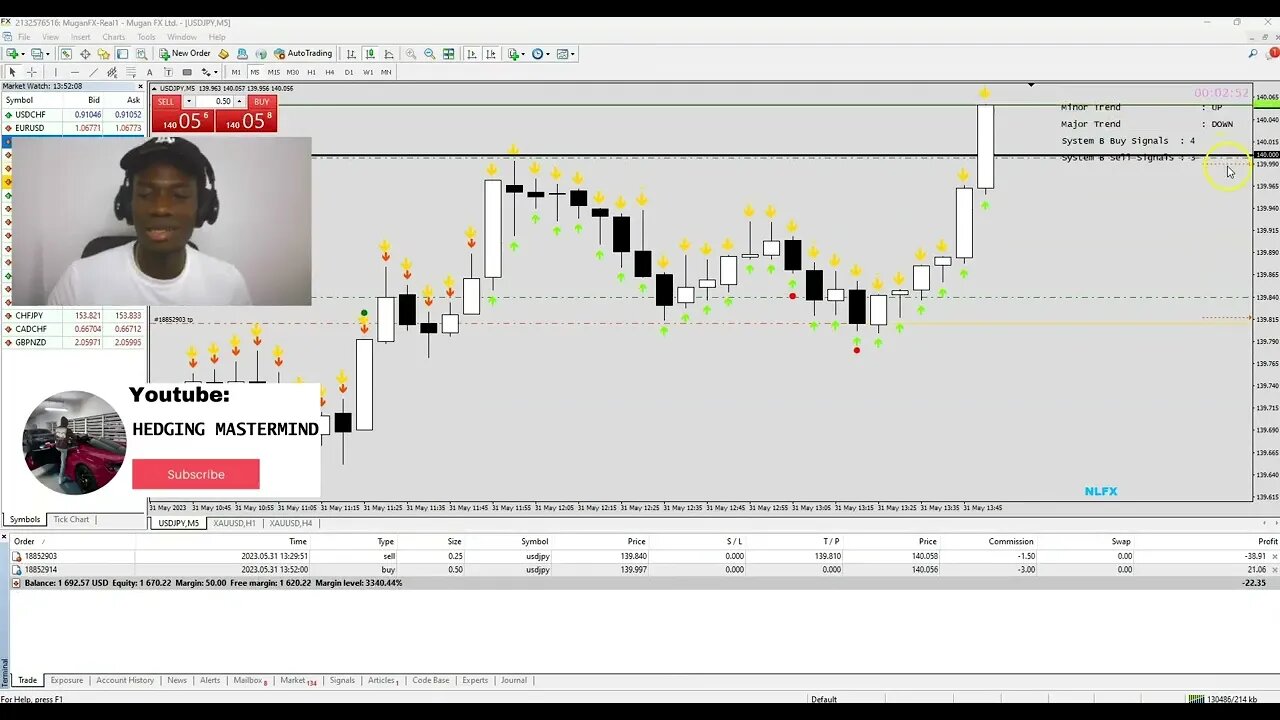Open the File menu
The height and width of the screenshot is (720, 1280).
point(24,37)
